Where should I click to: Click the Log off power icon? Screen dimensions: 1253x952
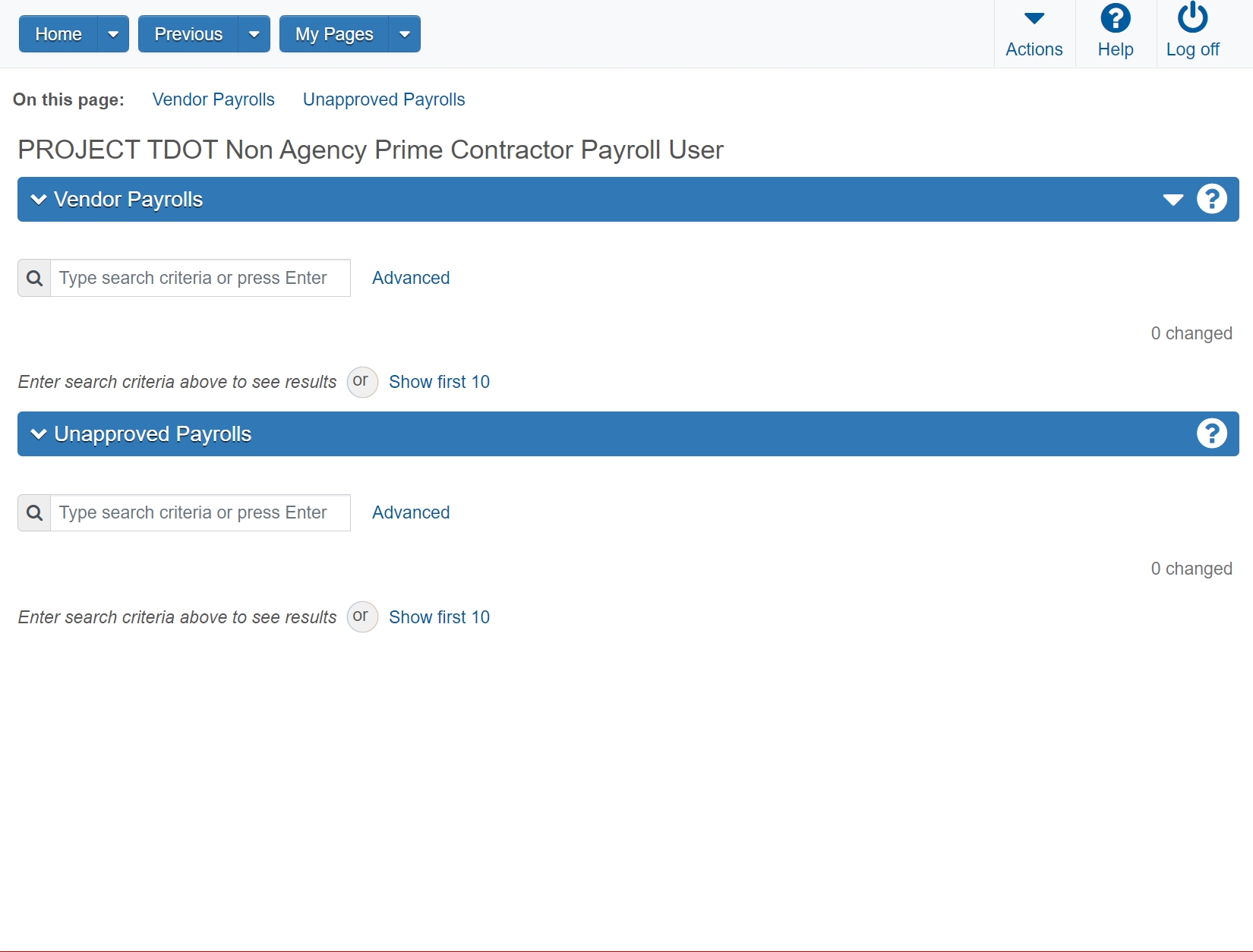pos(1193,17)
